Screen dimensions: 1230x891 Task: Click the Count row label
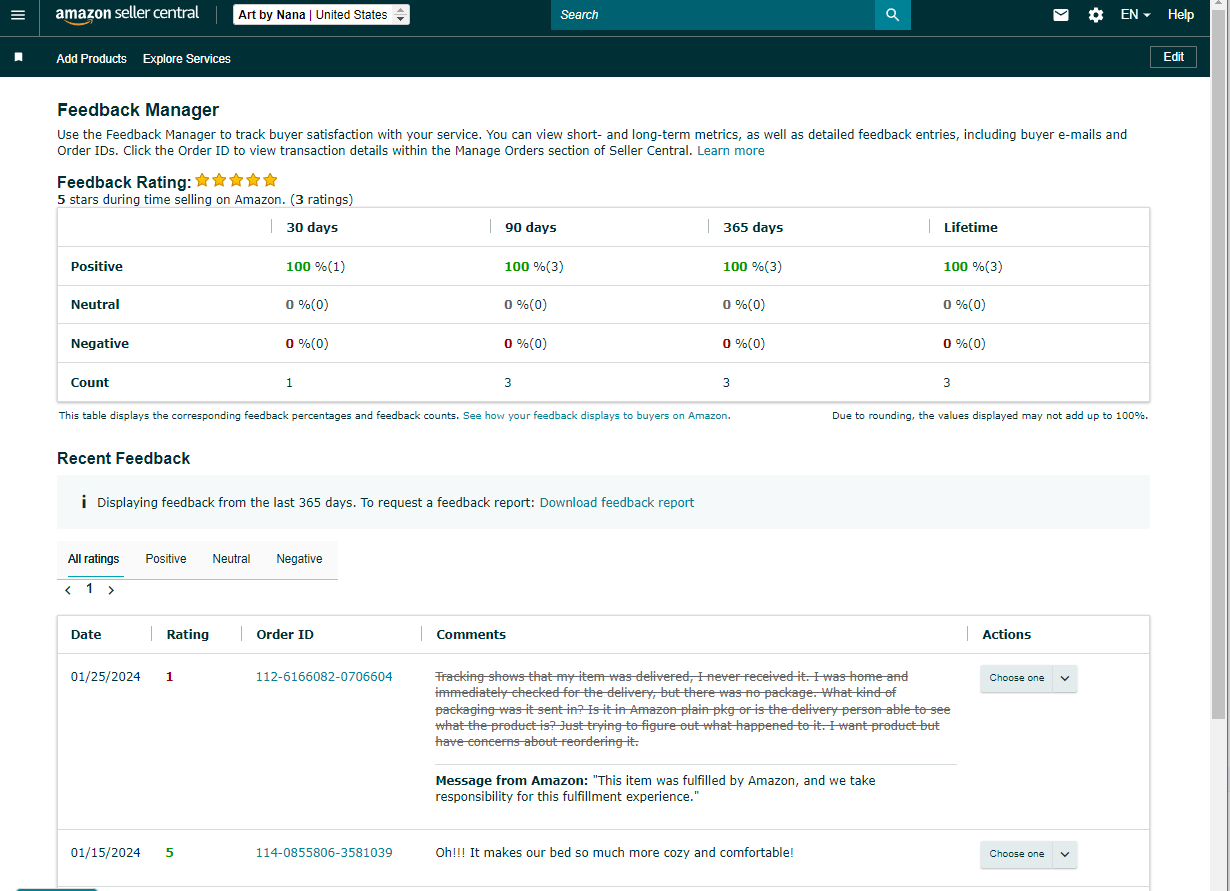[90, 383]
